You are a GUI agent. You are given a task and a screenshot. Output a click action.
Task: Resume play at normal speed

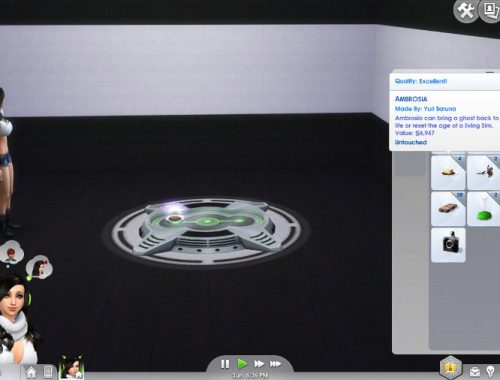pos(242,364)
